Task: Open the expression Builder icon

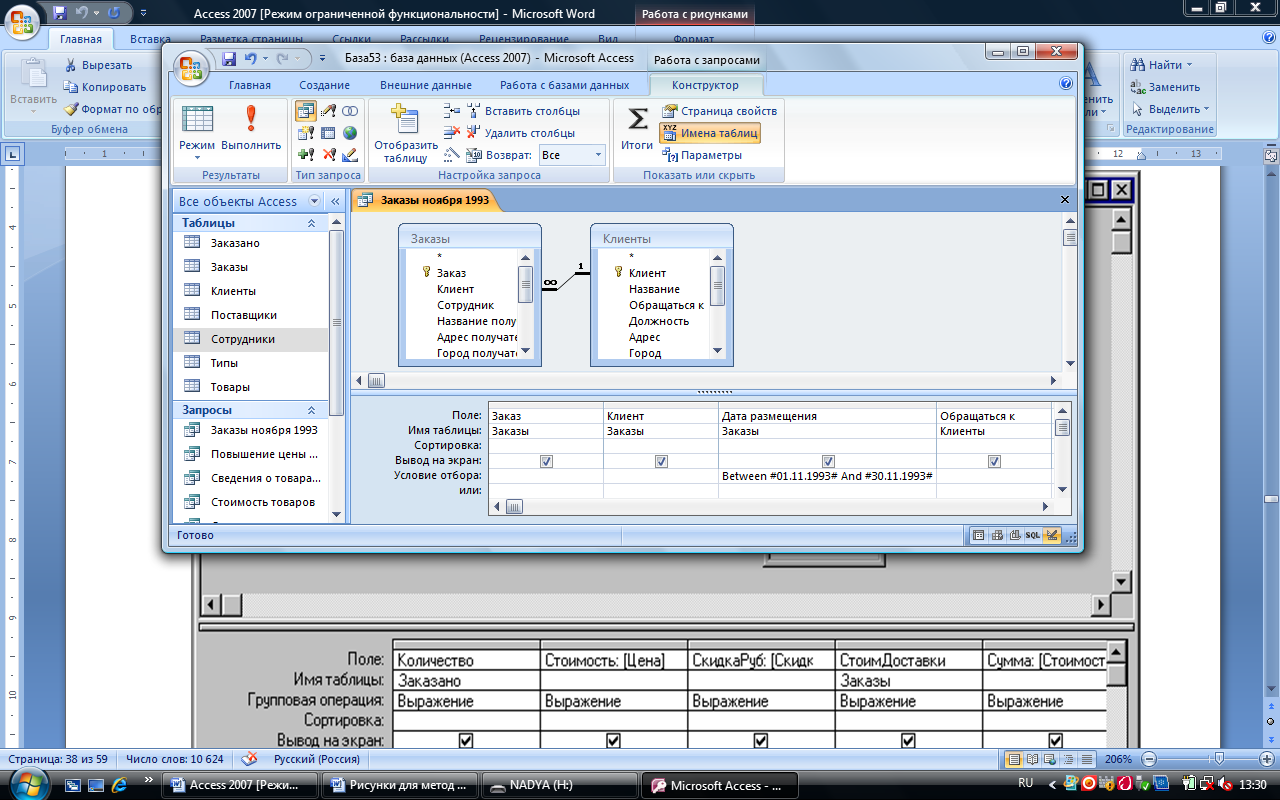Action: 452,154
